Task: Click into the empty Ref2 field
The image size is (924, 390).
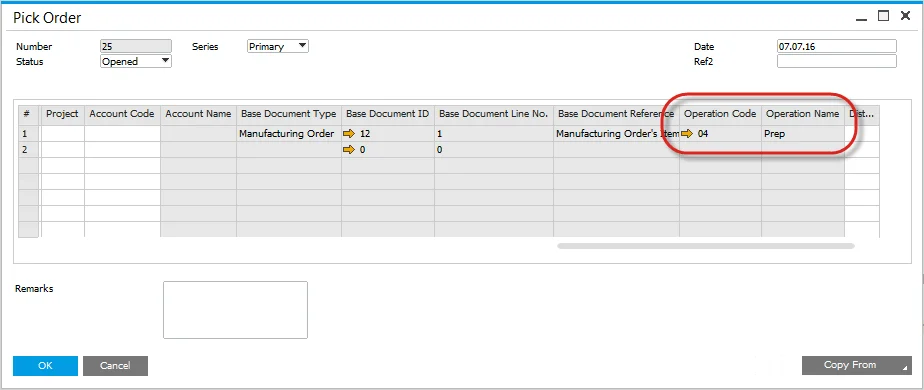Action: click(x=837, y=61)
